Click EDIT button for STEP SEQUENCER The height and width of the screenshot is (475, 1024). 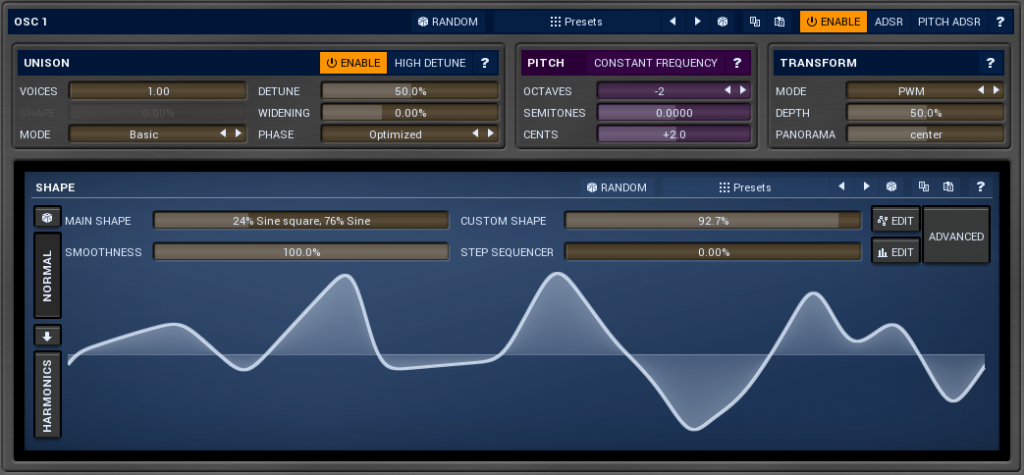pos(896,252)
